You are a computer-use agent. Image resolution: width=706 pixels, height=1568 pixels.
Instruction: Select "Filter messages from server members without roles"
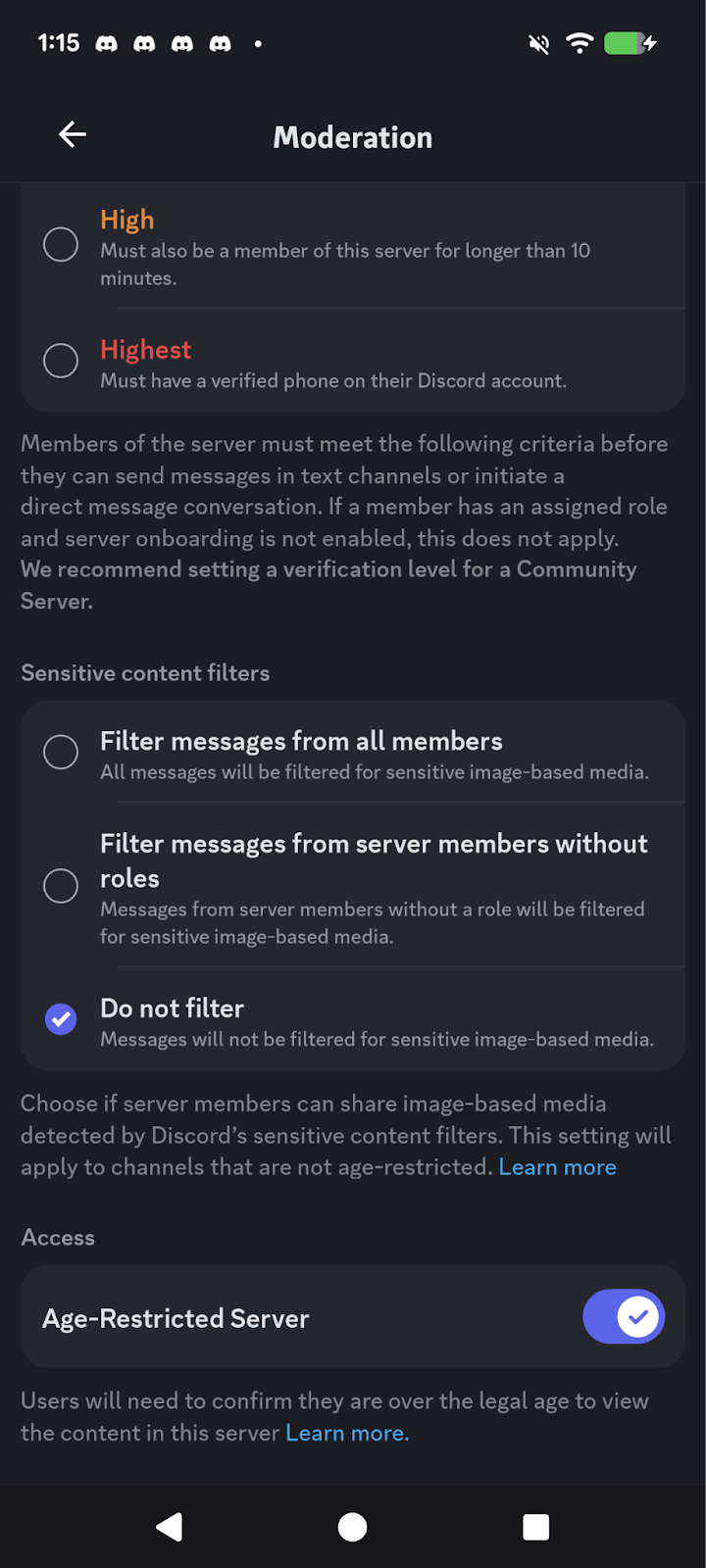pos(61,886)
